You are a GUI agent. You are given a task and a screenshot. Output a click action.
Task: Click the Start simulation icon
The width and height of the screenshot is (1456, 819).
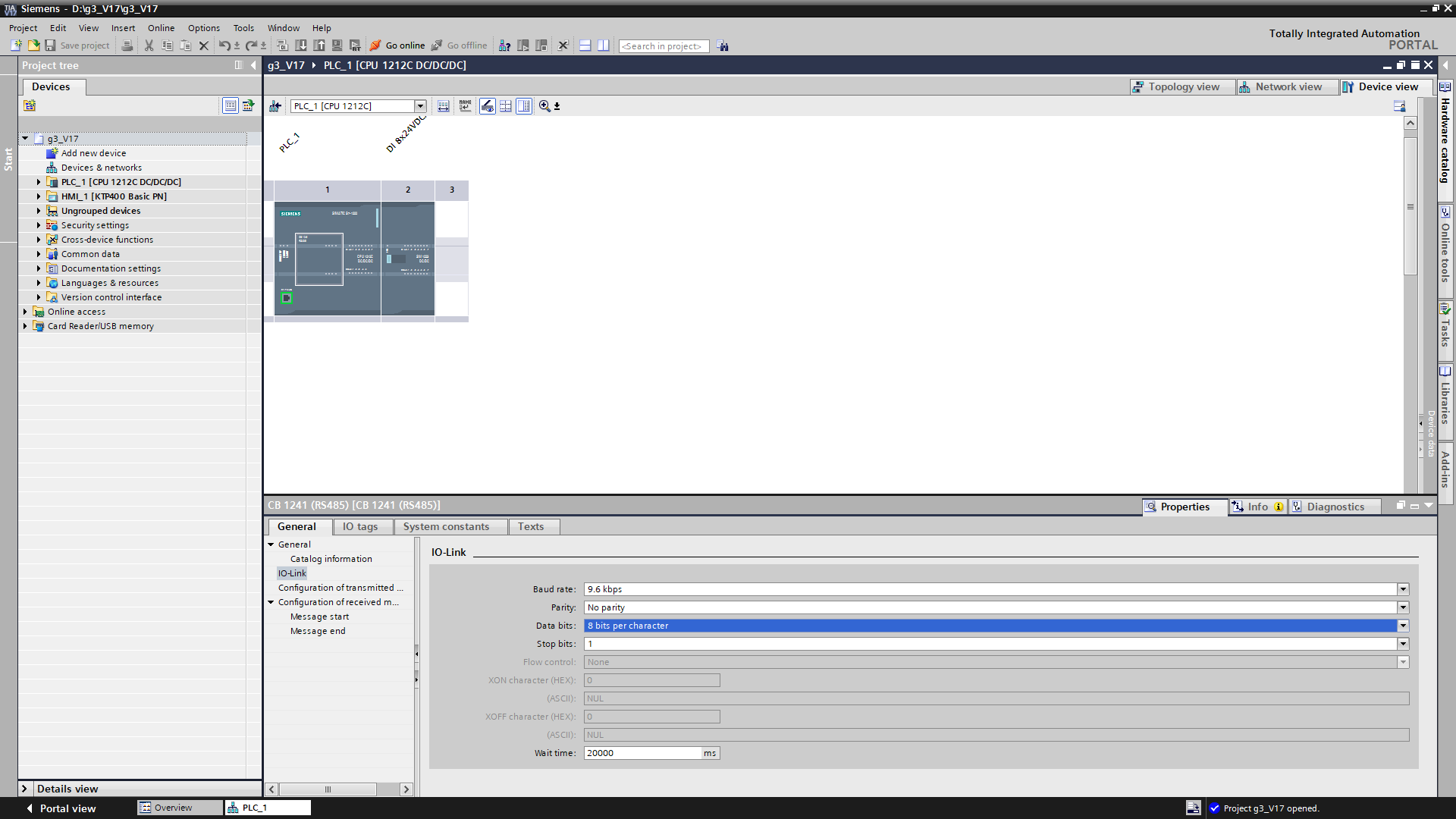[337, 45]
